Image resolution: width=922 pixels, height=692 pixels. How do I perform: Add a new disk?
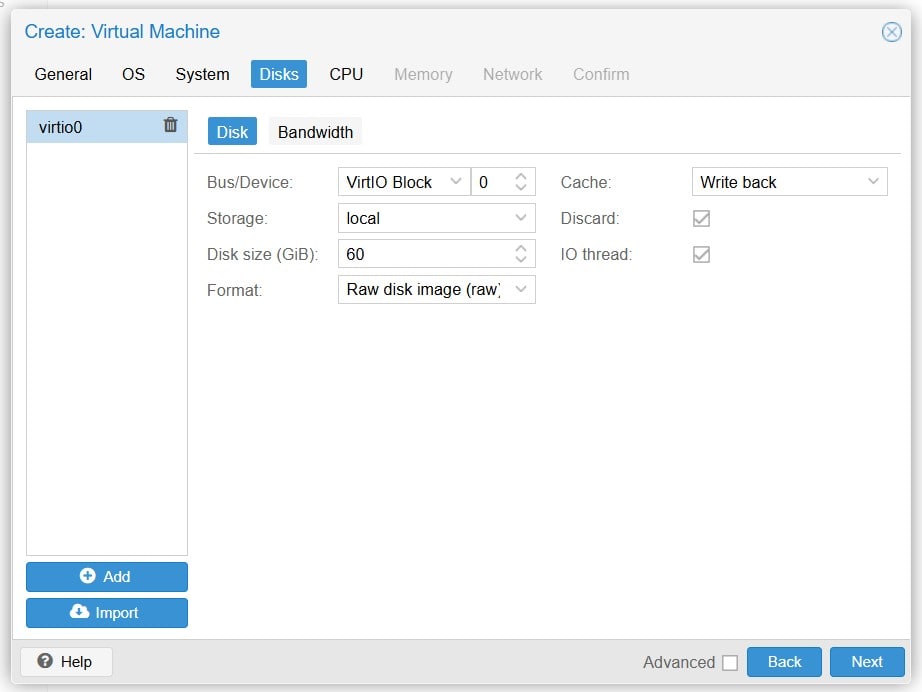107,577
